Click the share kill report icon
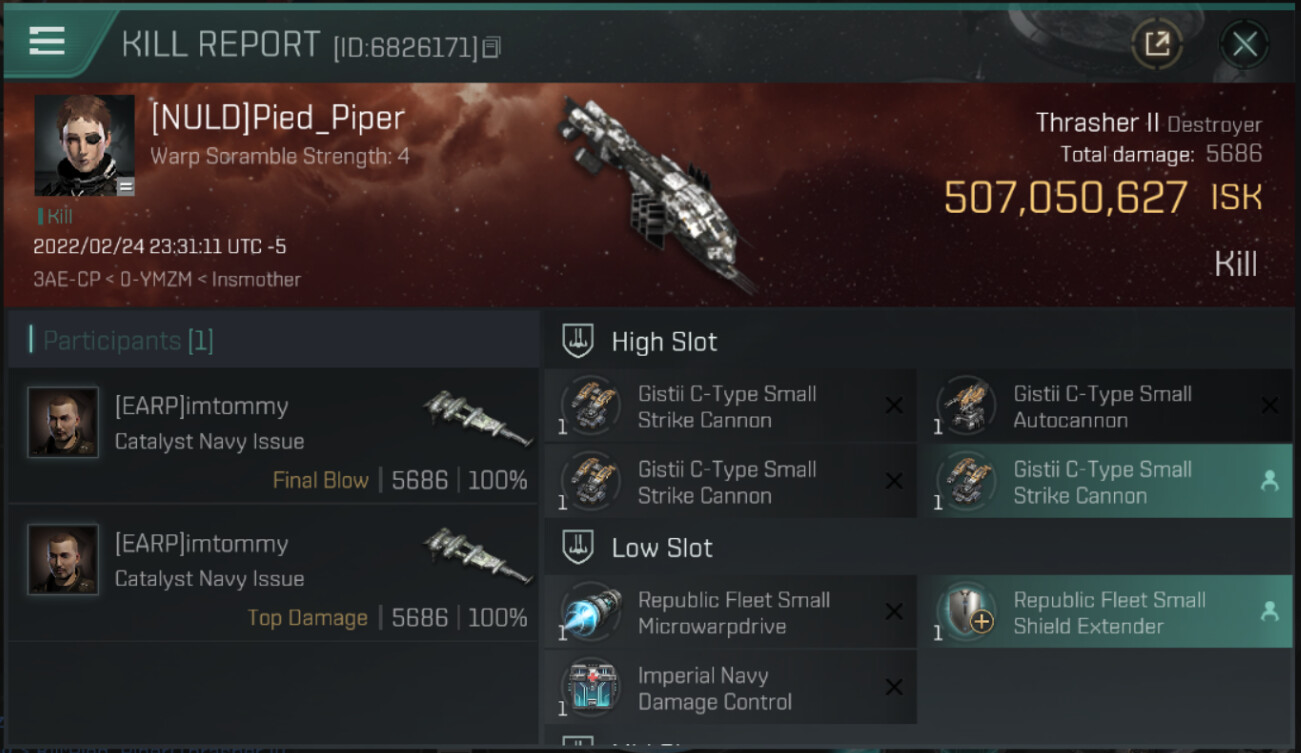This screenshot has width=1301, height=753. (1157, 43)
